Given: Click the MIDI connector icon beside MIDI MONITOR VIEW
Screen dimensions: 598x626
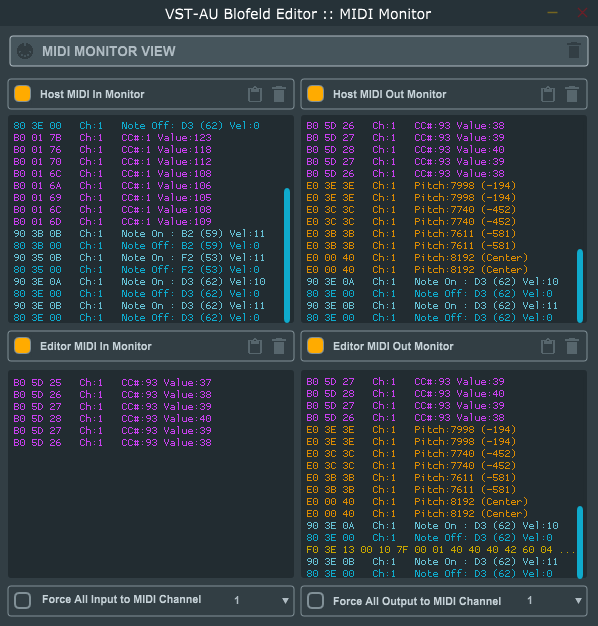Looking at the screenshot, I should [x=25, y=51].
